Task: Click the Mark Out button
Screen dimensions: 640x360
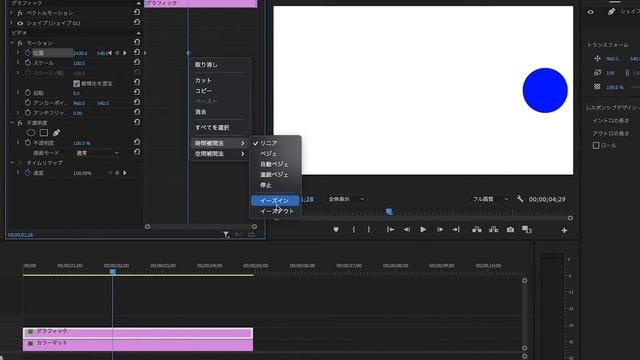Action: pos(369,230)
